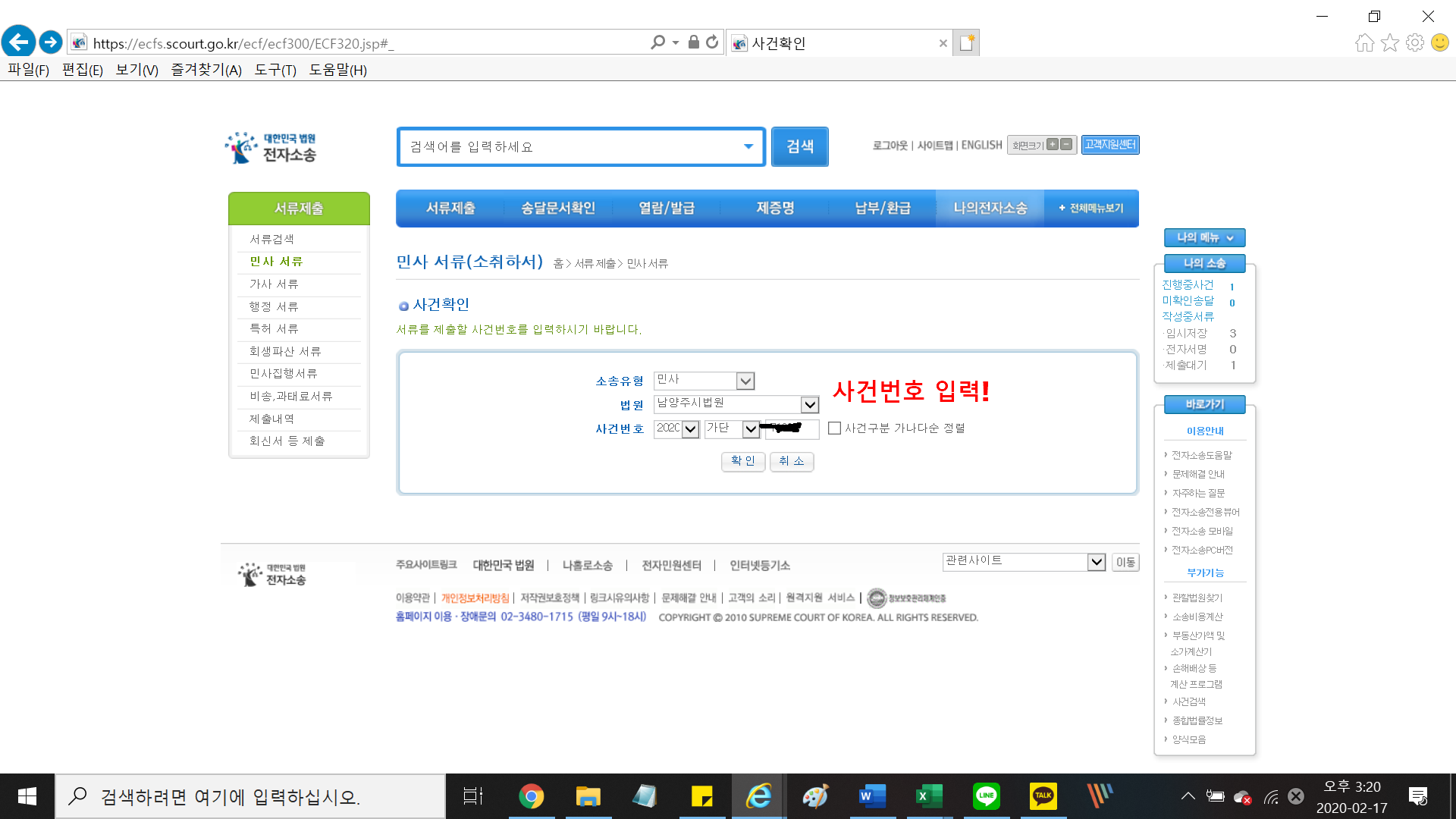
Task: Click the page refresh icon
Action: coord(711,42)
